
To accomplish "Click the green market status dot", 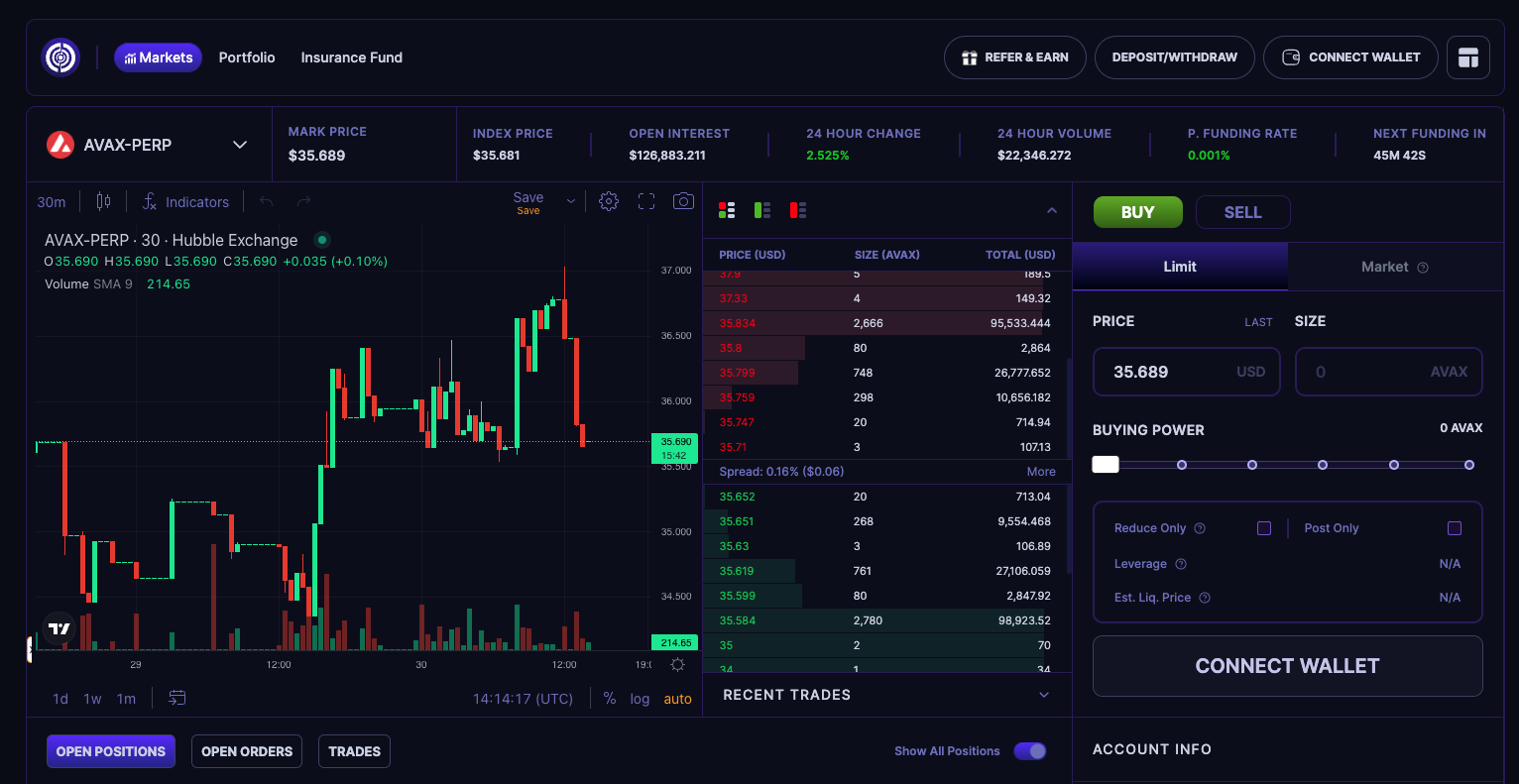I will 321,240.
